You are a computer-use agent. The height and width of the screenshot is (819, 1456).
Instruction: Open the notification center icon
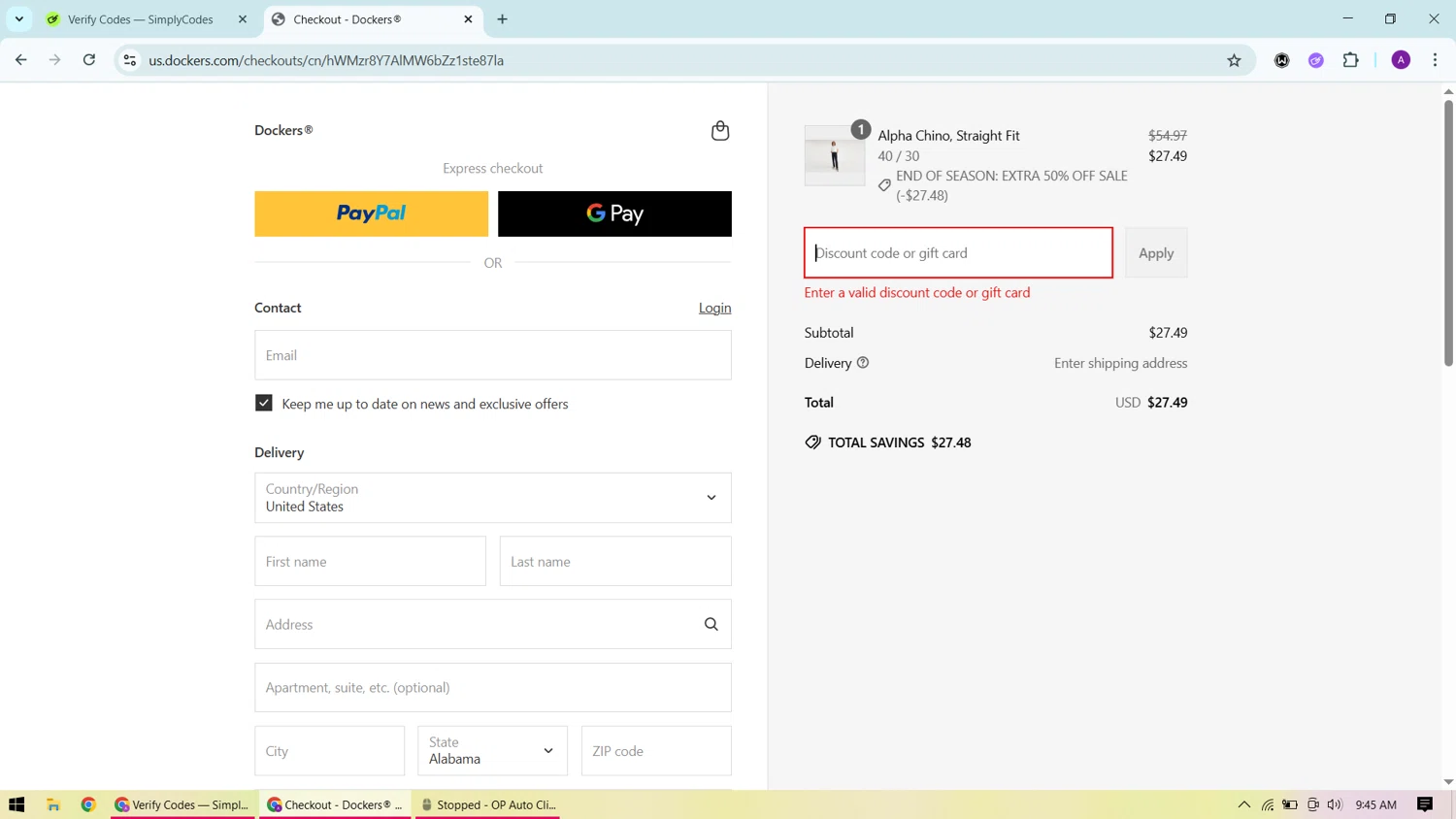click(x=1425, y=804)
